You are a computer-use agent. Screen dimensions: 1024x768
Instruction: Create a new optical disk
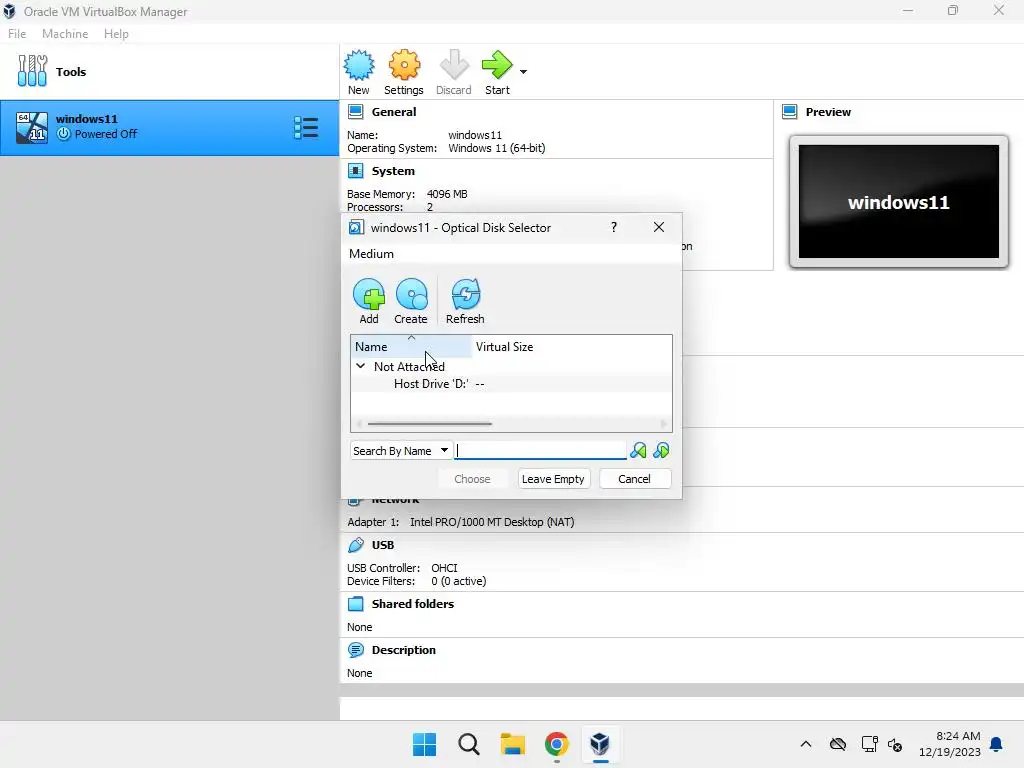point(411,301)
